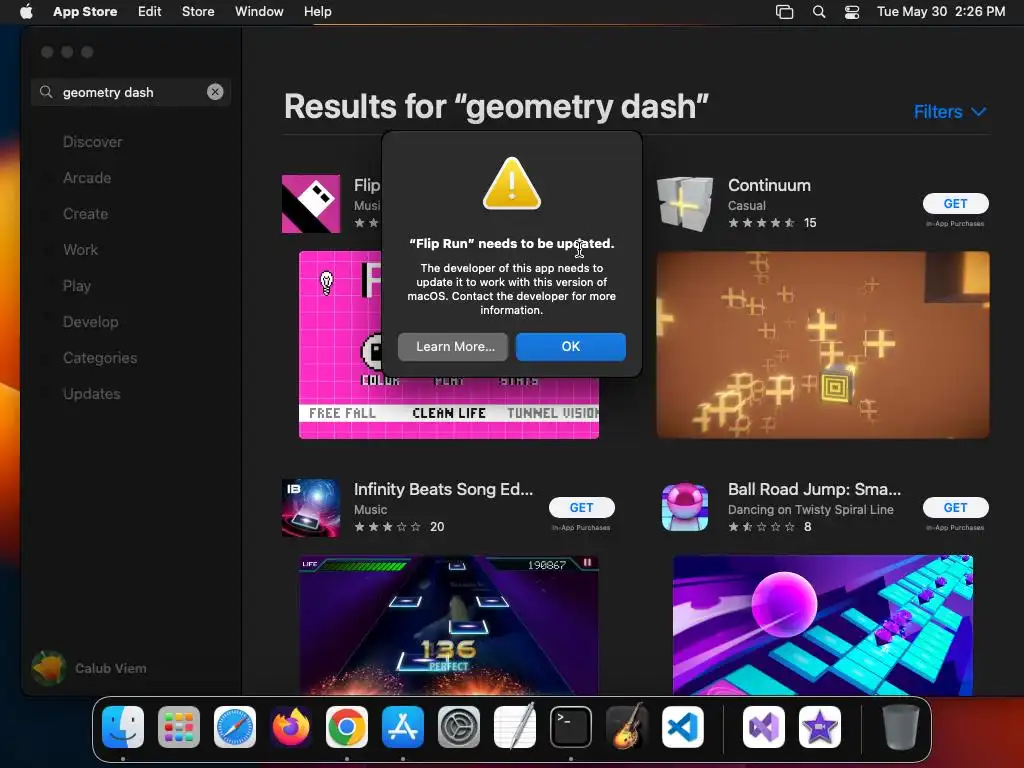Click the date and time clock
The width and height of the screenshot is (1024, 768).
tap(941, 12)
